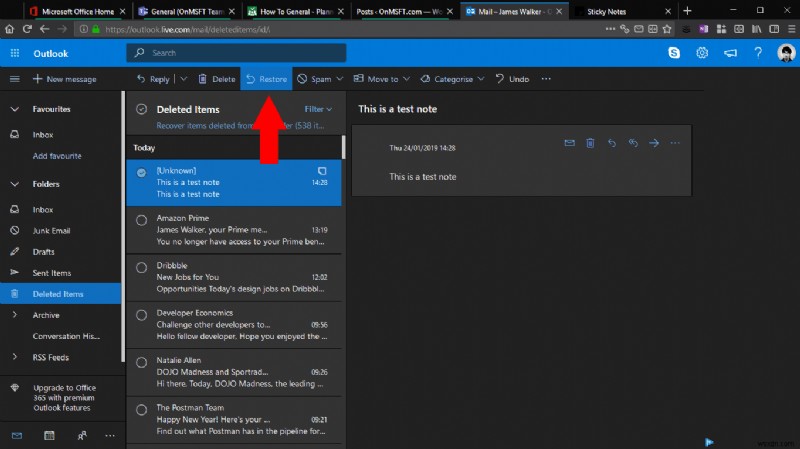
Task: Click the forward arrow in reading pane
Action: click(x=654, y=143)
